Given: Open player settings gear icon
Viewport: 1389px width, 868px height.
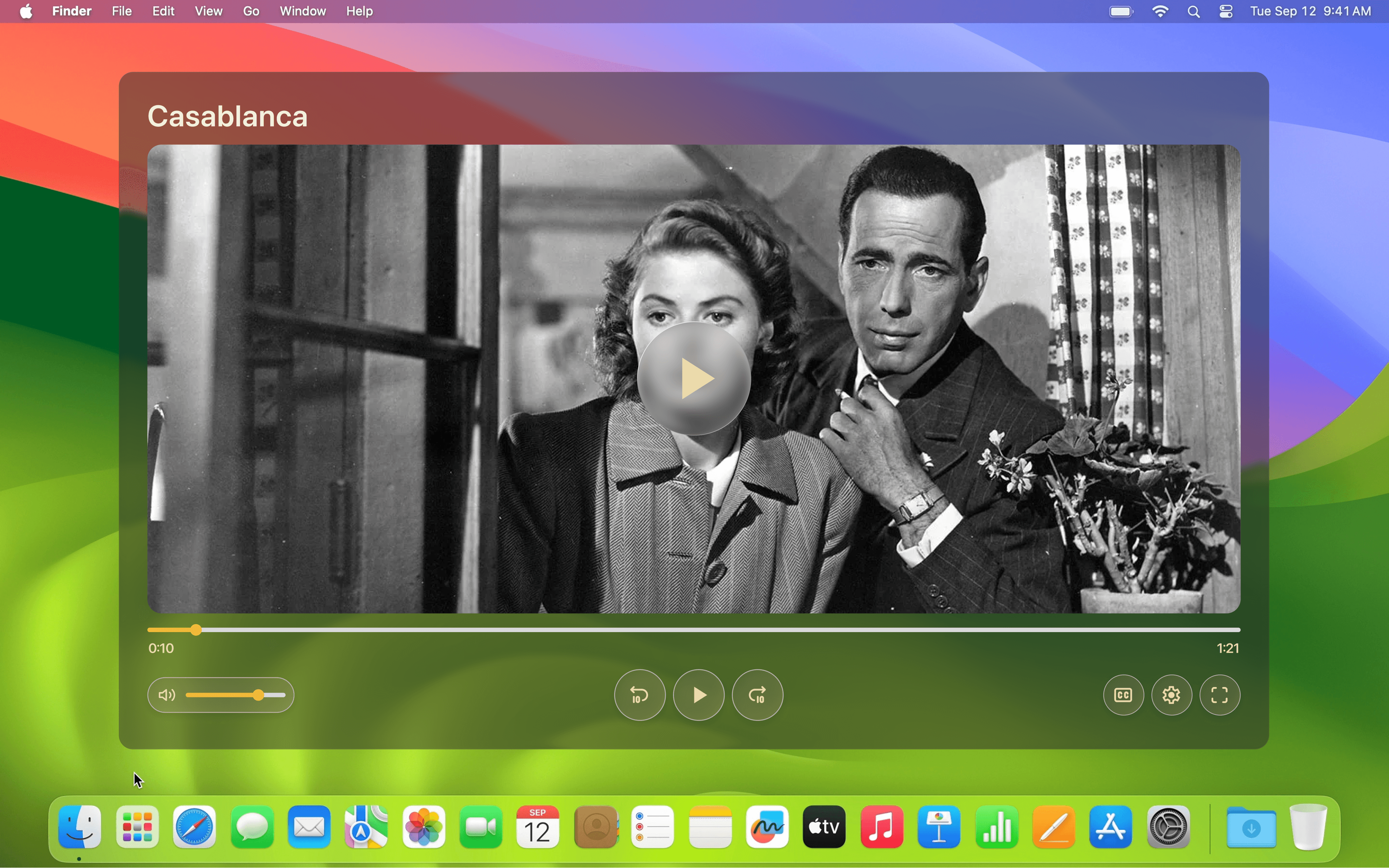Looking at the screenshot, I should pos(1171,695).
